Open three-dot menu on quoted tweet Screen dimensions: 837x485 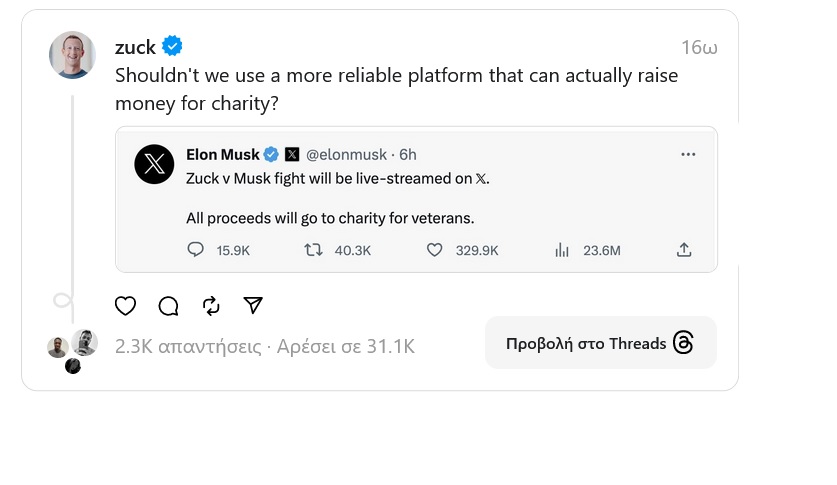[688, 155]
